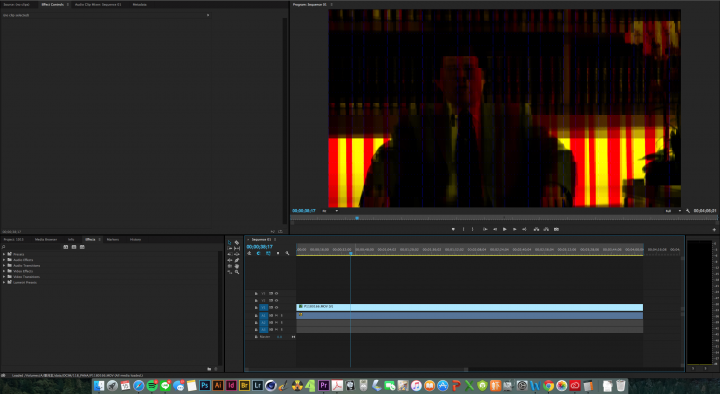This screenshot has width=720, height=394.
Task: Select the video clip on V1
Action: click(x=470, y=307)
